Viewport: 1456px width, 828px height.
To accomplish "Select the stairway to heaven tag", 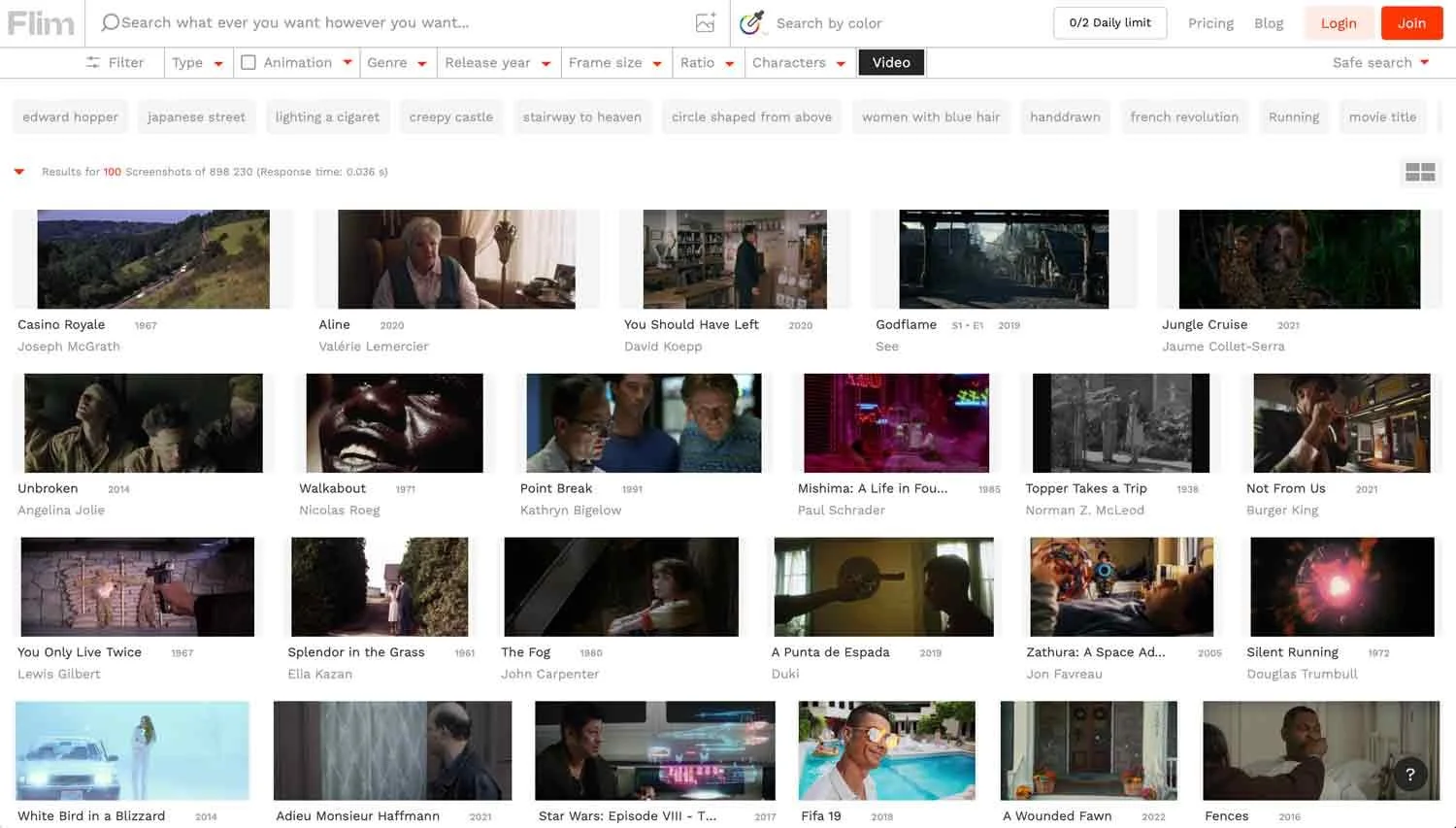I will point(582,116).
